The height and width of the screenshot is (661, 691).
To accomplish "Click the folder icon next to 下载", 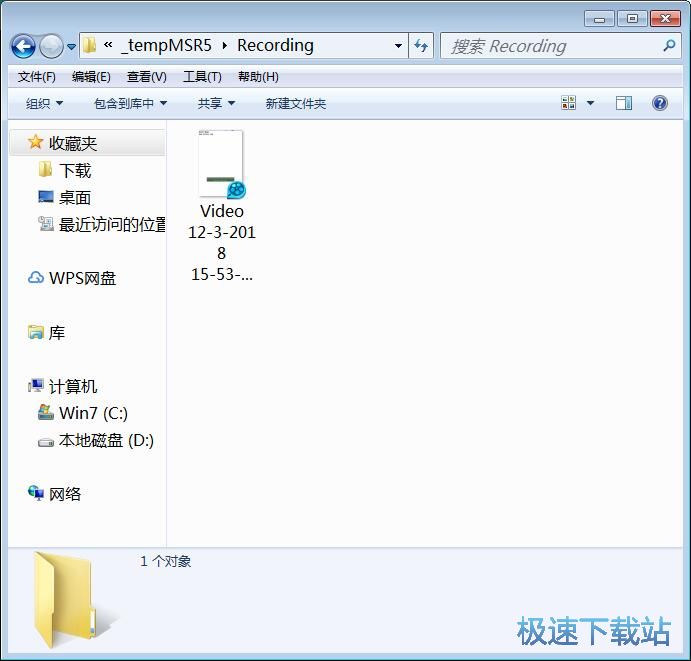I will (x=45, y=169).
